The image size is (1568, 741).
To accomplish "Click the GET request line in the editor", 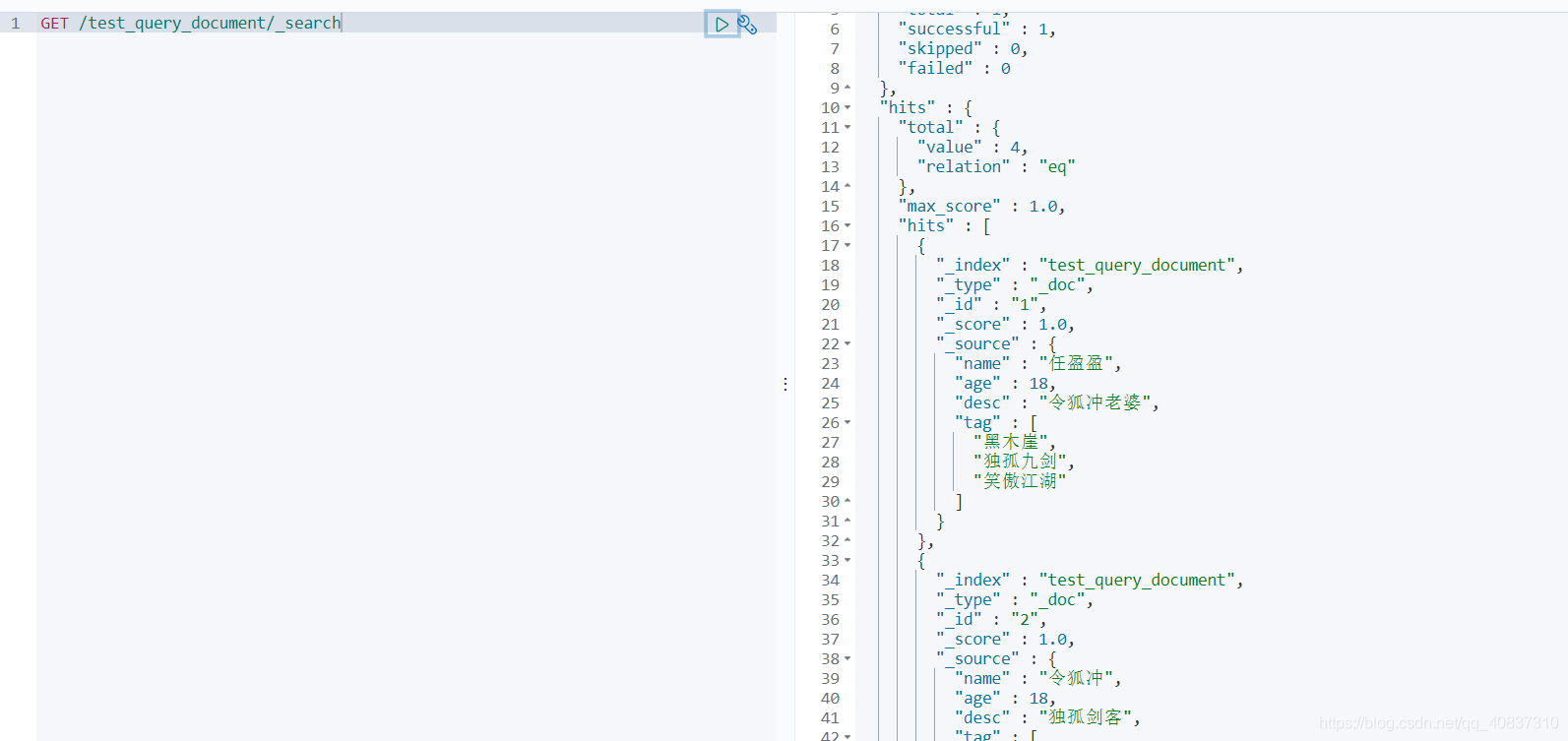I will [191, 23].
